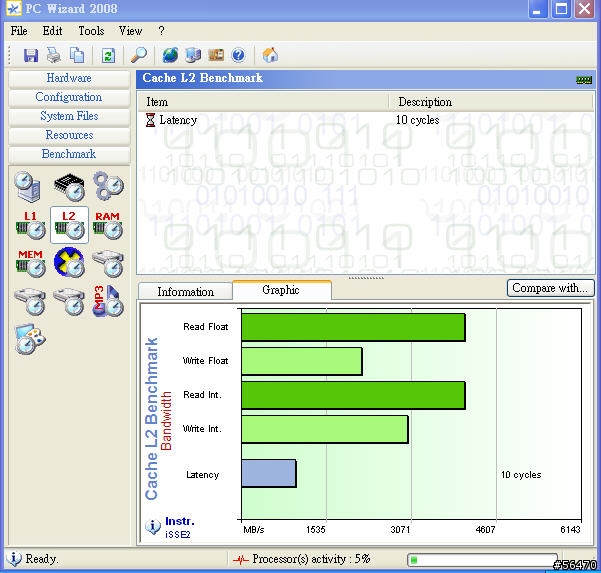Open the second drive benchmark icon left of MP3

tap(69, 302)
